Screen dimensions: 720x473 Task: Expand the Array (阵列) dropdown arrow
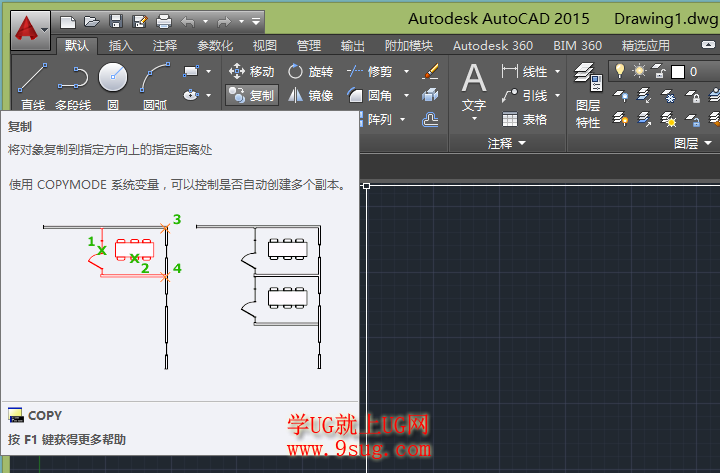[x=403, y=119]
